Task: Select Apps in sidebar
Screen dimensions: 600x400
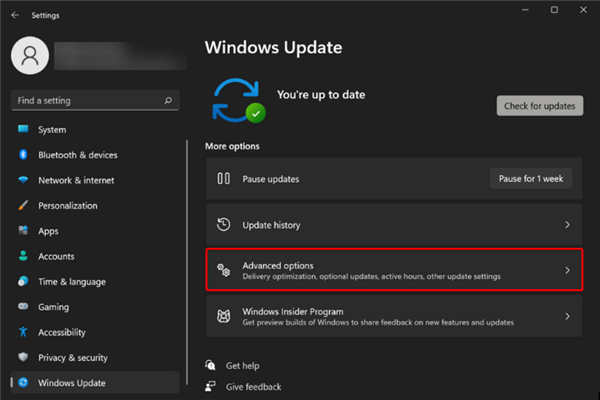Action: tap(95, 231)
